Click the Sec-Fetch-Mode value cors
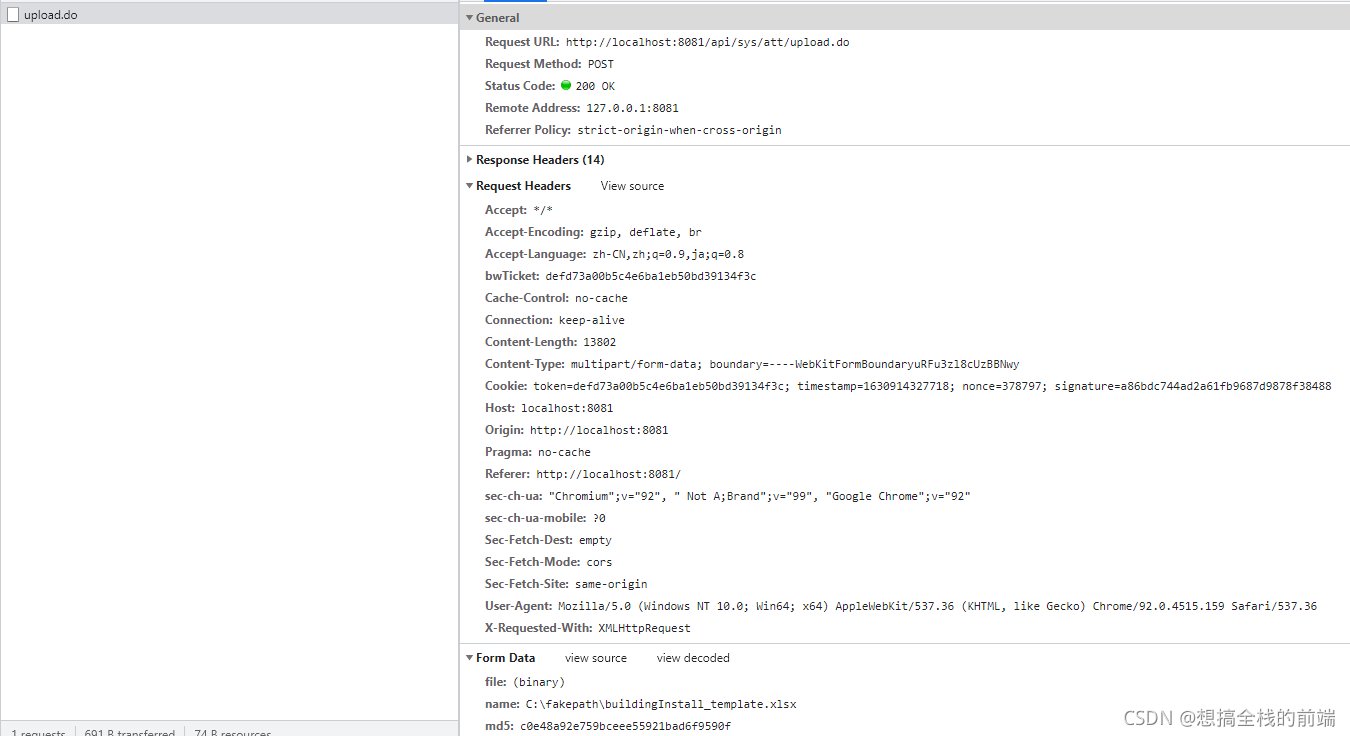This screenshot has height=736, width=1350. (599, 562)
